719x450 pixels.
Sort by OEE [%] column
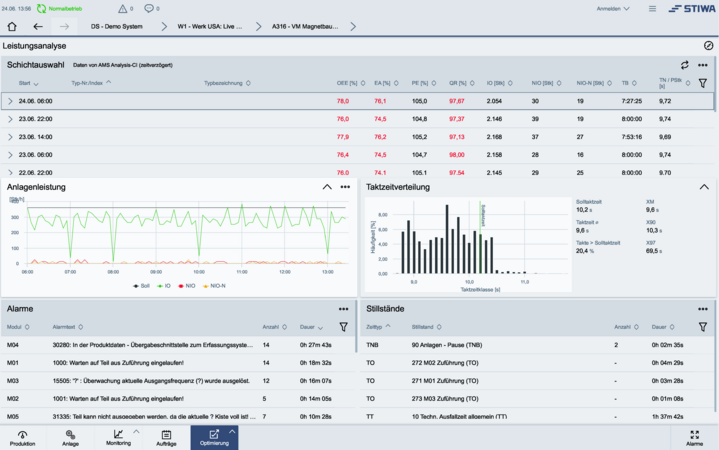(351, 83)
